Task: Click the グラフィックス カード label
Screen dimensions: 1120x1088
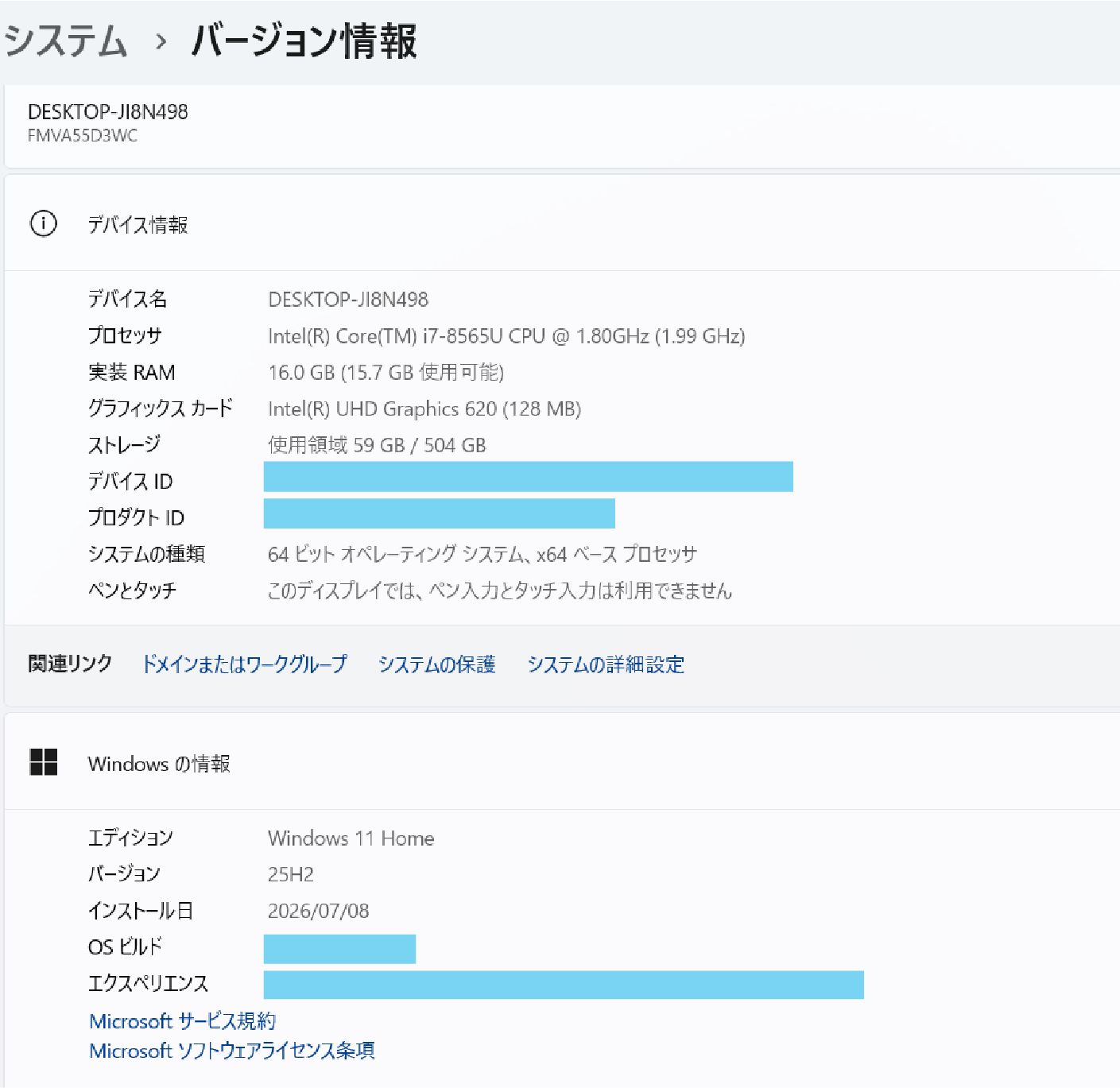Action: [x=160, y=408]
